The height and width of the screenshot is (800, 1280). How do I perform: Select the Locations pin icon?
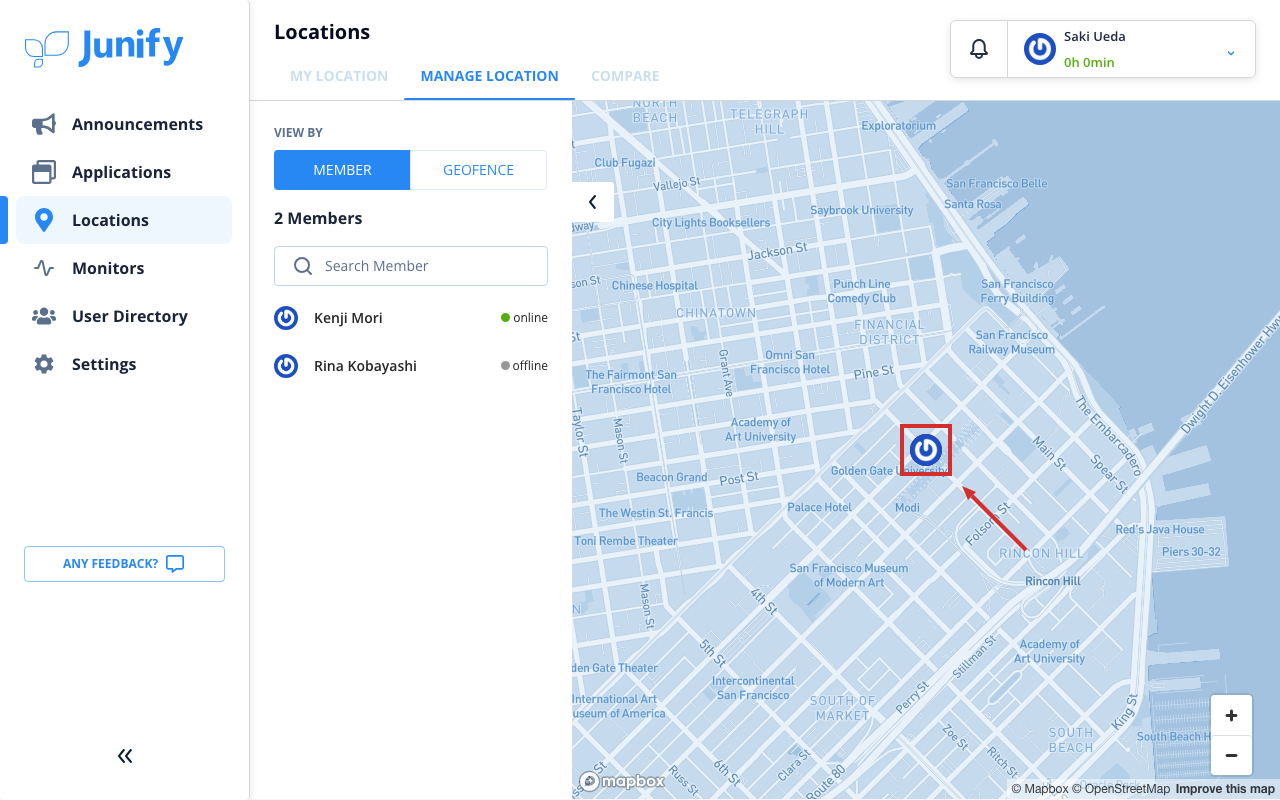(44, 220)
